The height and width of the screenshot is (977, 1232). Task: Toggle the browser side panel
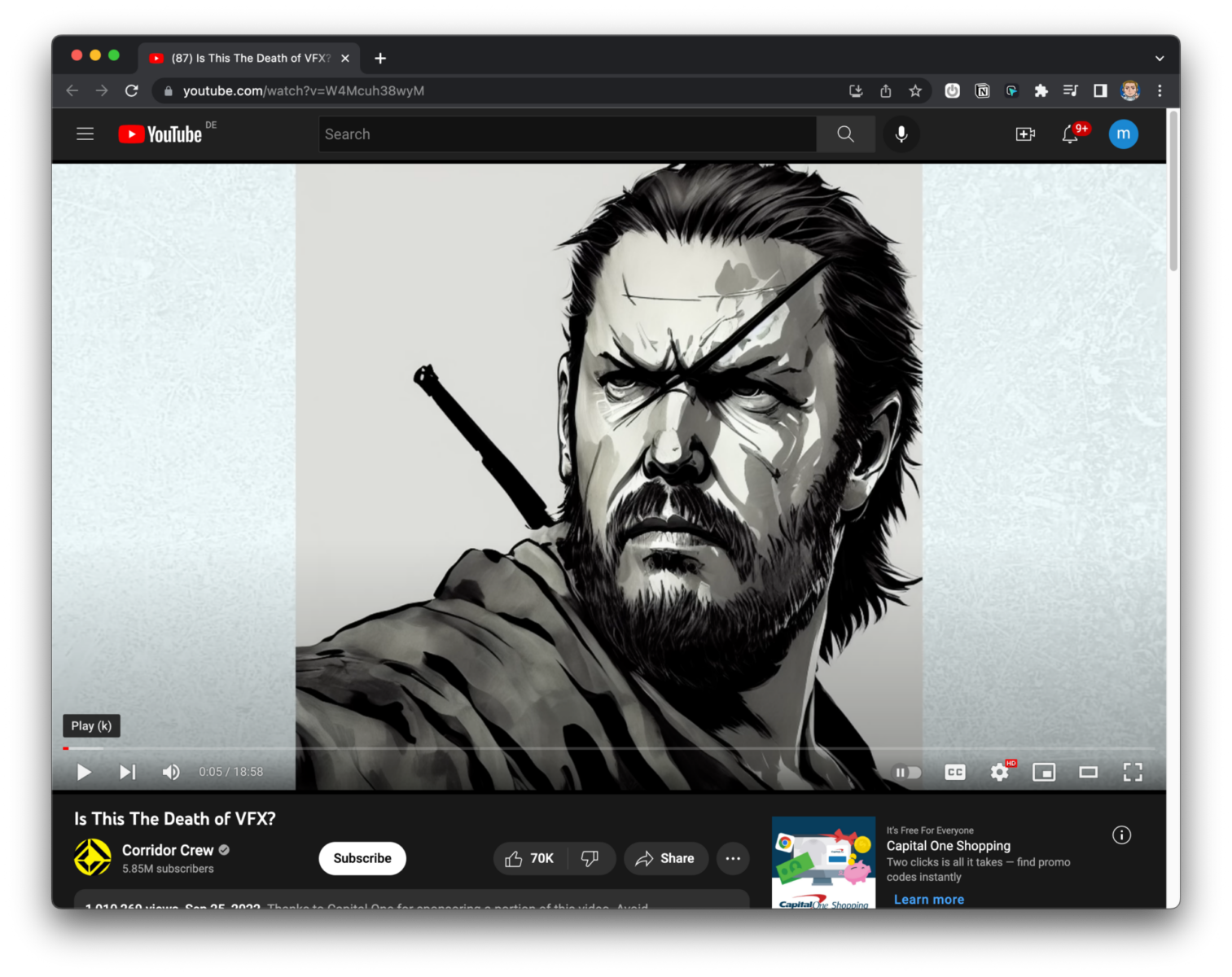click(1100, 90)
